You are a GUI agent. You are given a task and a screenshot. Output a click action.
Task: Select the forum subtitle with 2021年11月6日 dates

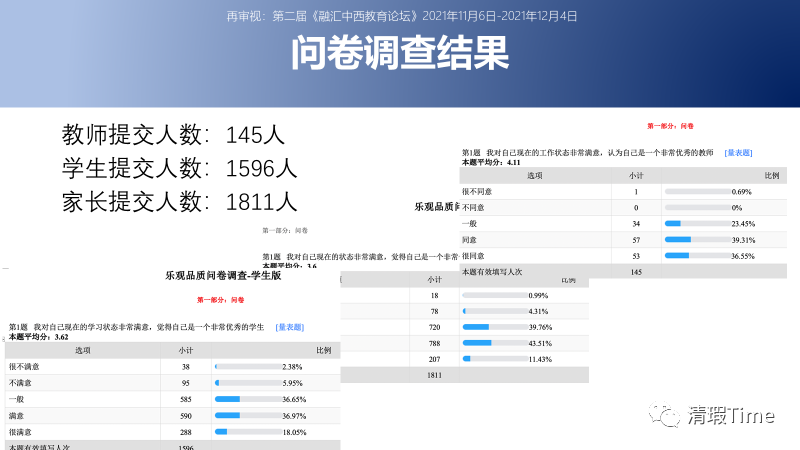tap(402, 16)
